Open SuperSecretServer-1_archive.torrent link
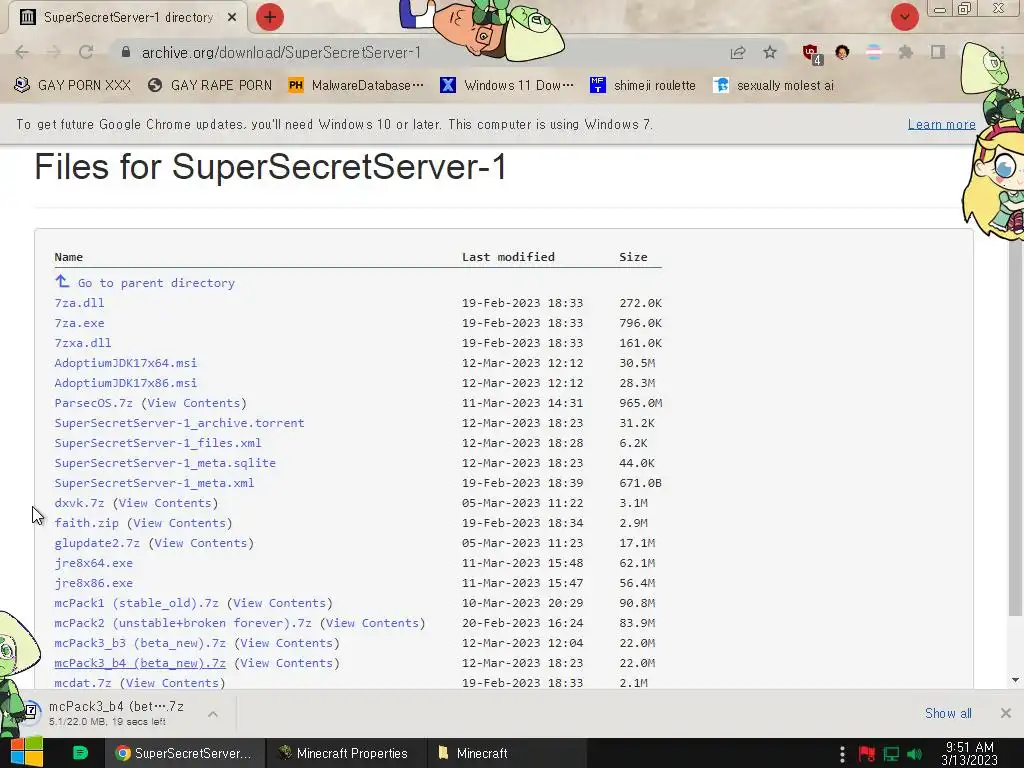The image size is (1024, 768). [x=180, y=423]
